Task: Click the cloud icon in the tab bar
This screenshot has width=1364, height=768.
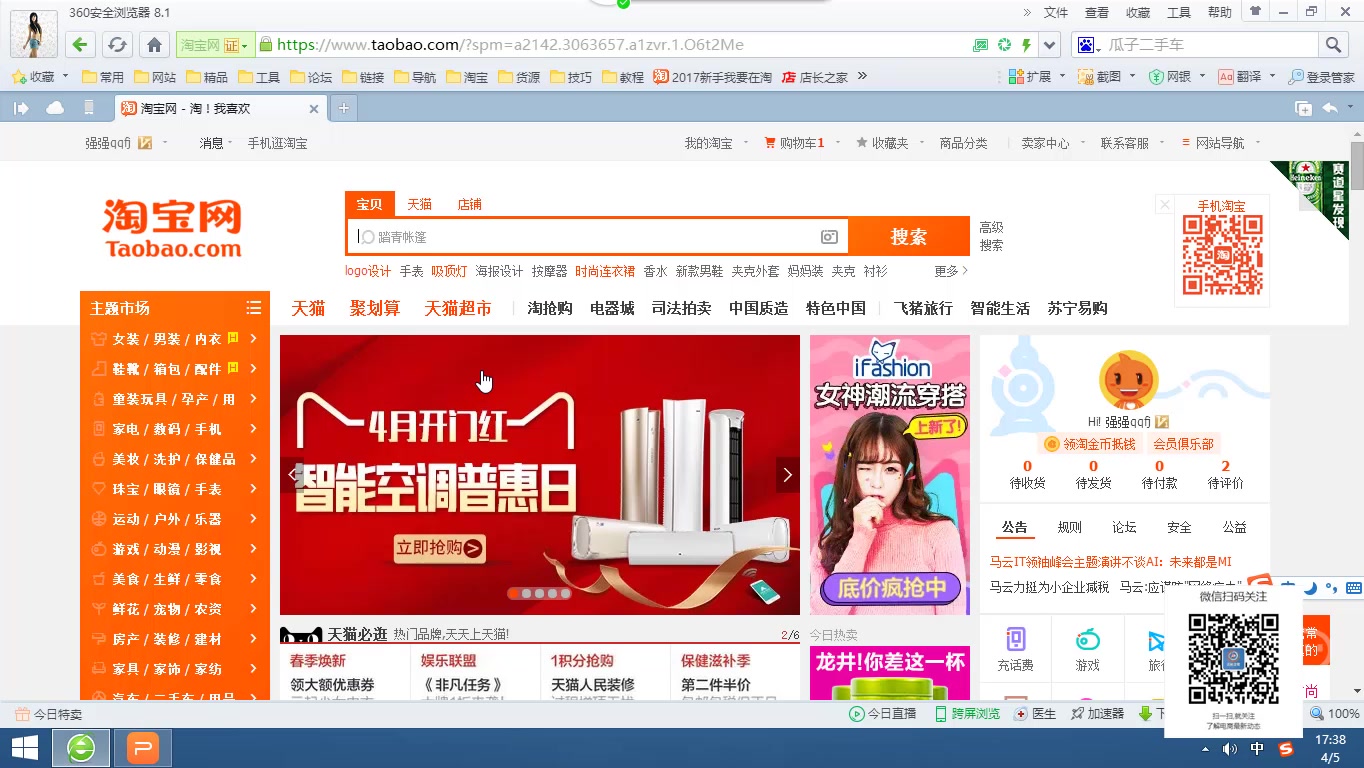Action: [x=55, y=108]
